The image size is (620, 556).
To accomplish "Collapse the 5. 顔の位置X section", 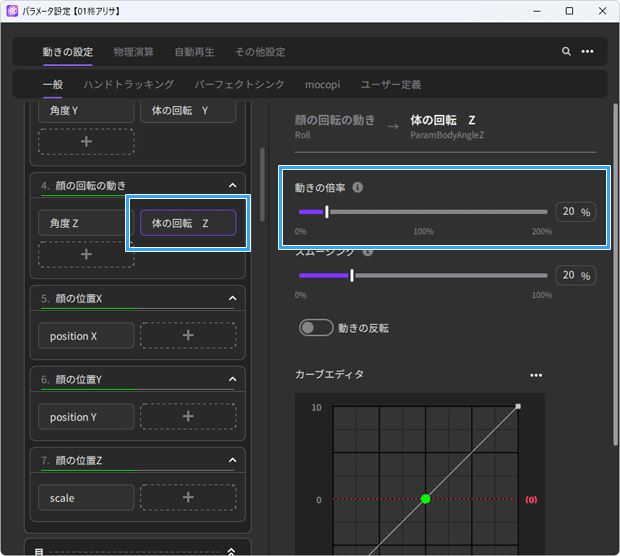I will 232,298.
